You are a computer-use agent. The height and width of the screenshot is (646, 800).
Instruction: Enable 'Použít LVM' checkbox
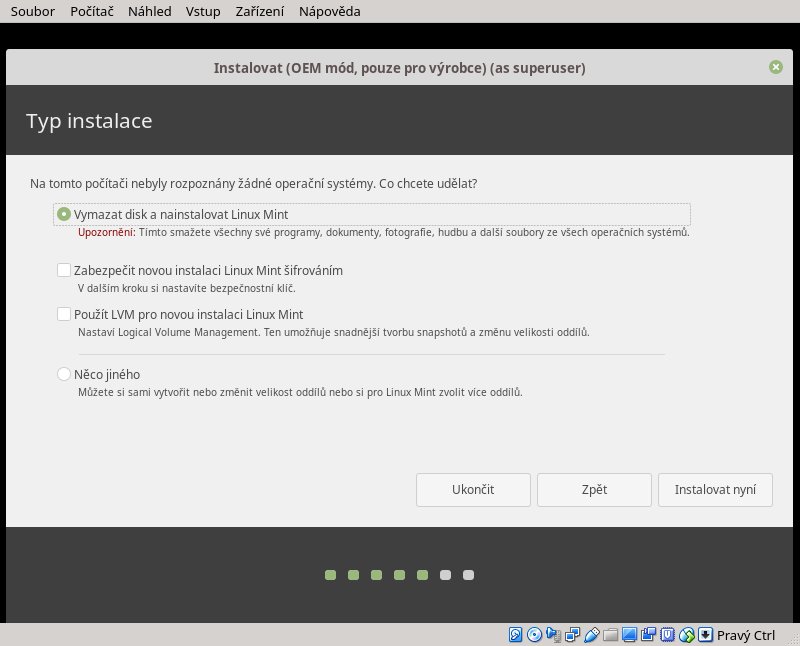[x=64, y=314]
